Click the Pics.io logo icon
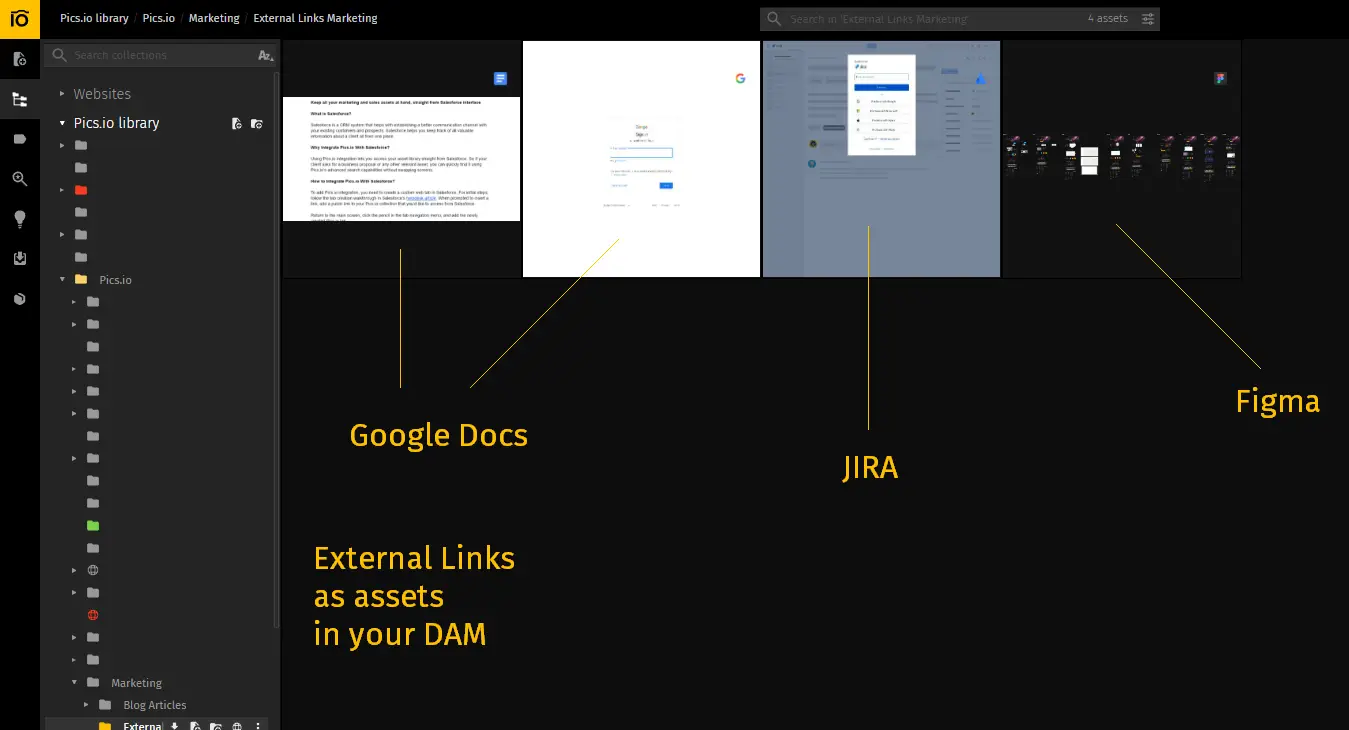 tap(19, 18)
